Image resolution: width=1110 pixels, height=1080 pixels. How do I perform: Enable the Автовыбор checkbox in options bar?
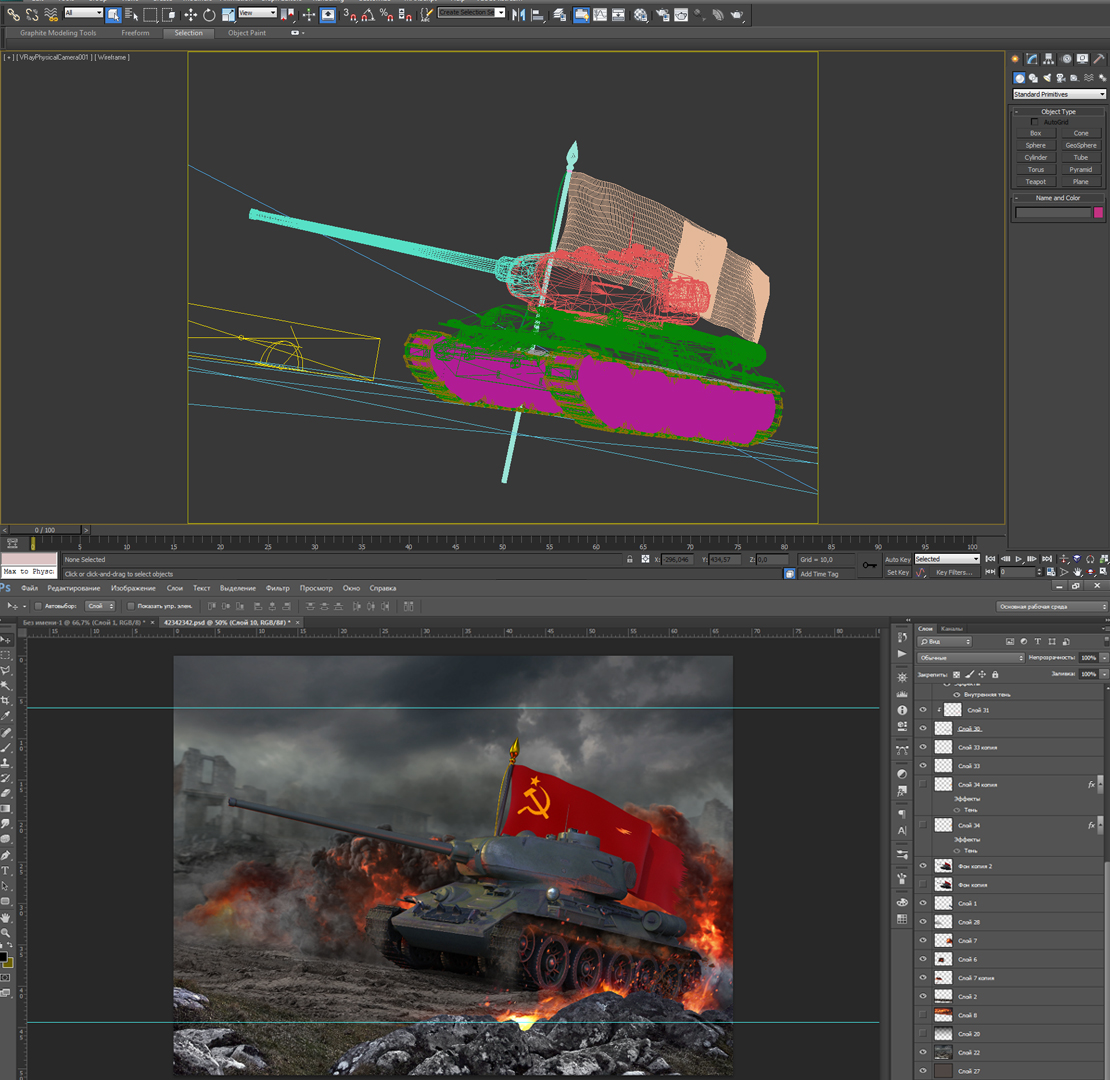[38, 606]
